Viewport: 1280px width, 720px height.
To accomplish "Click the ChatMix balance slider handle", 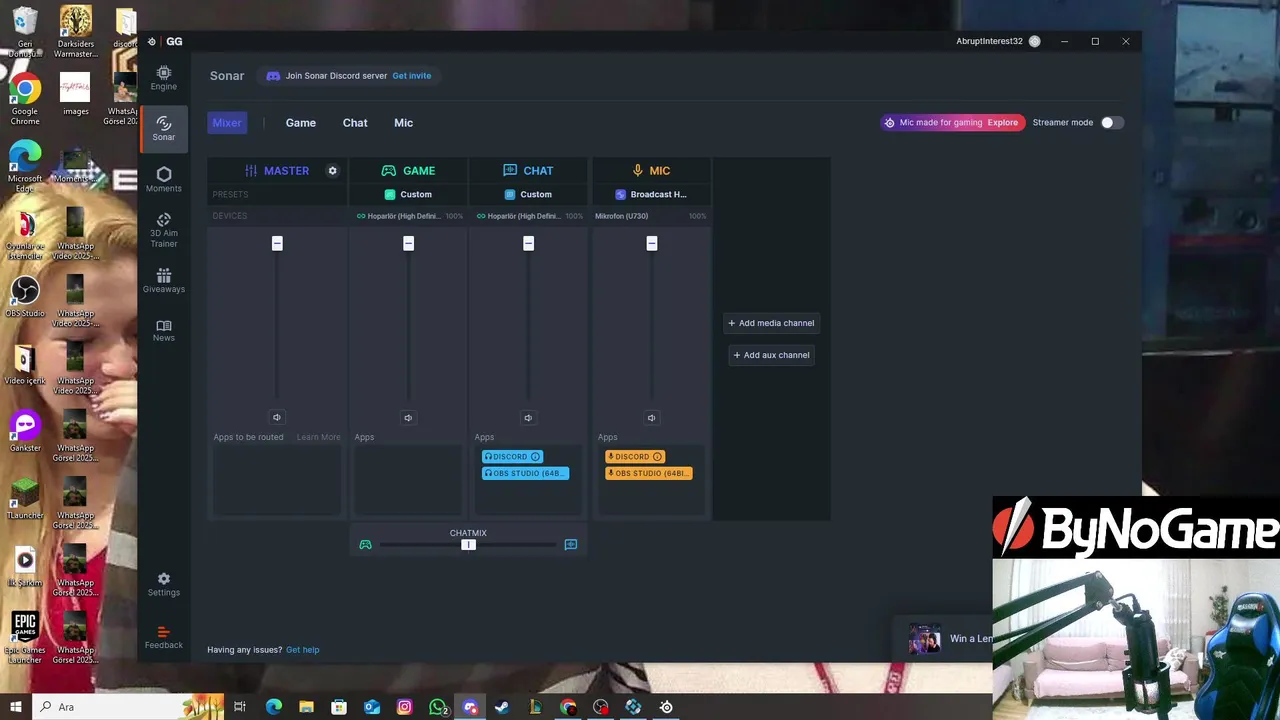I will tap(468, 545).
